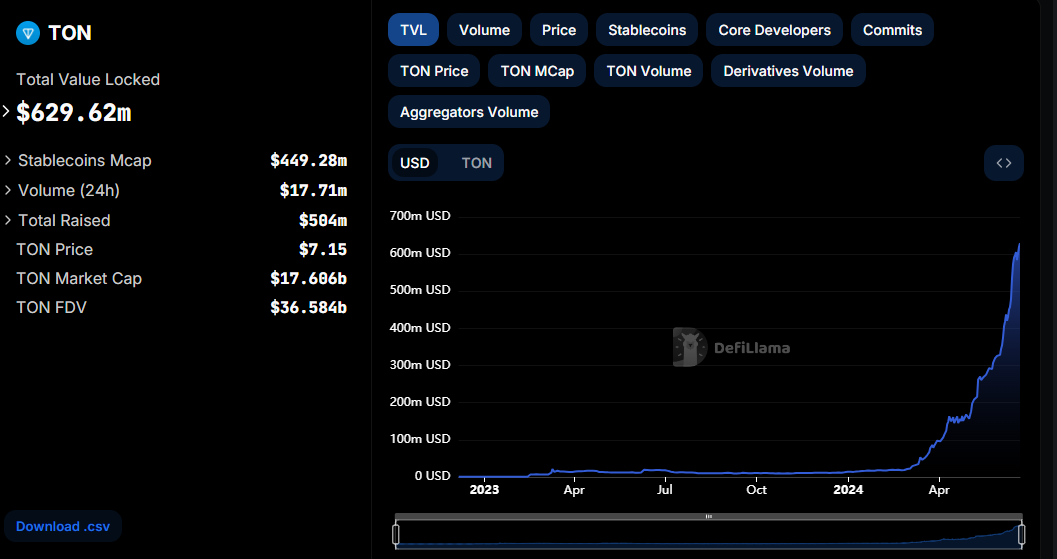Toggle the TON MCap series
Screen dimensions: 1057x559
point(537,71)
